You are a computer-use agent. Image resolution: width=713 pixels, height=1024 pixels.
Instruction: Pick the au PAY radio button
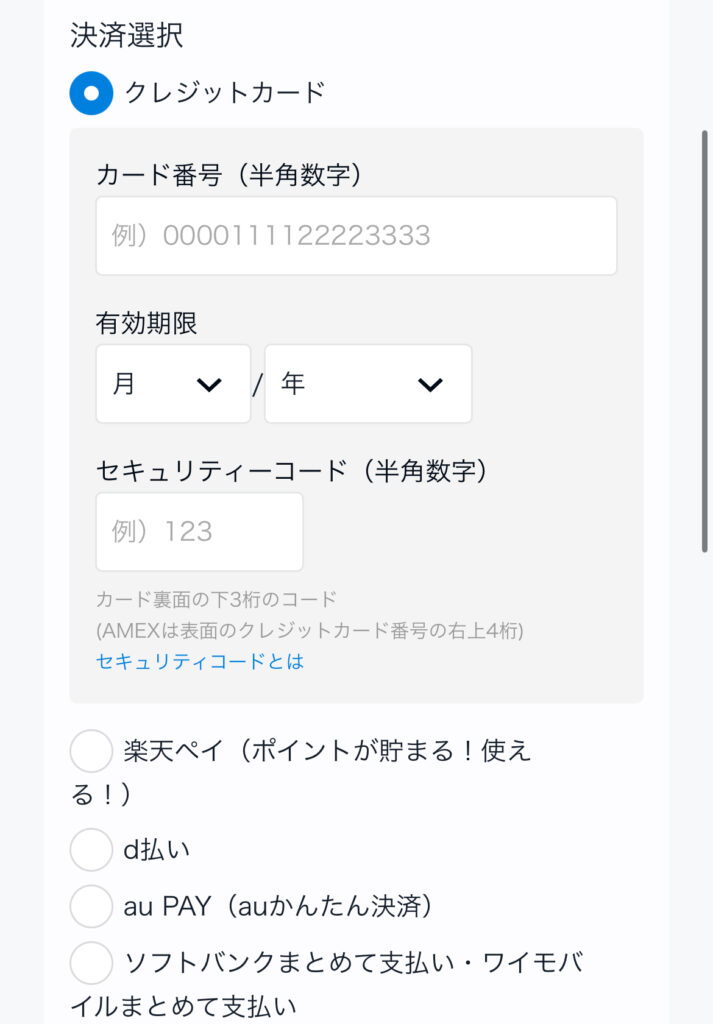tap(91, 906)
